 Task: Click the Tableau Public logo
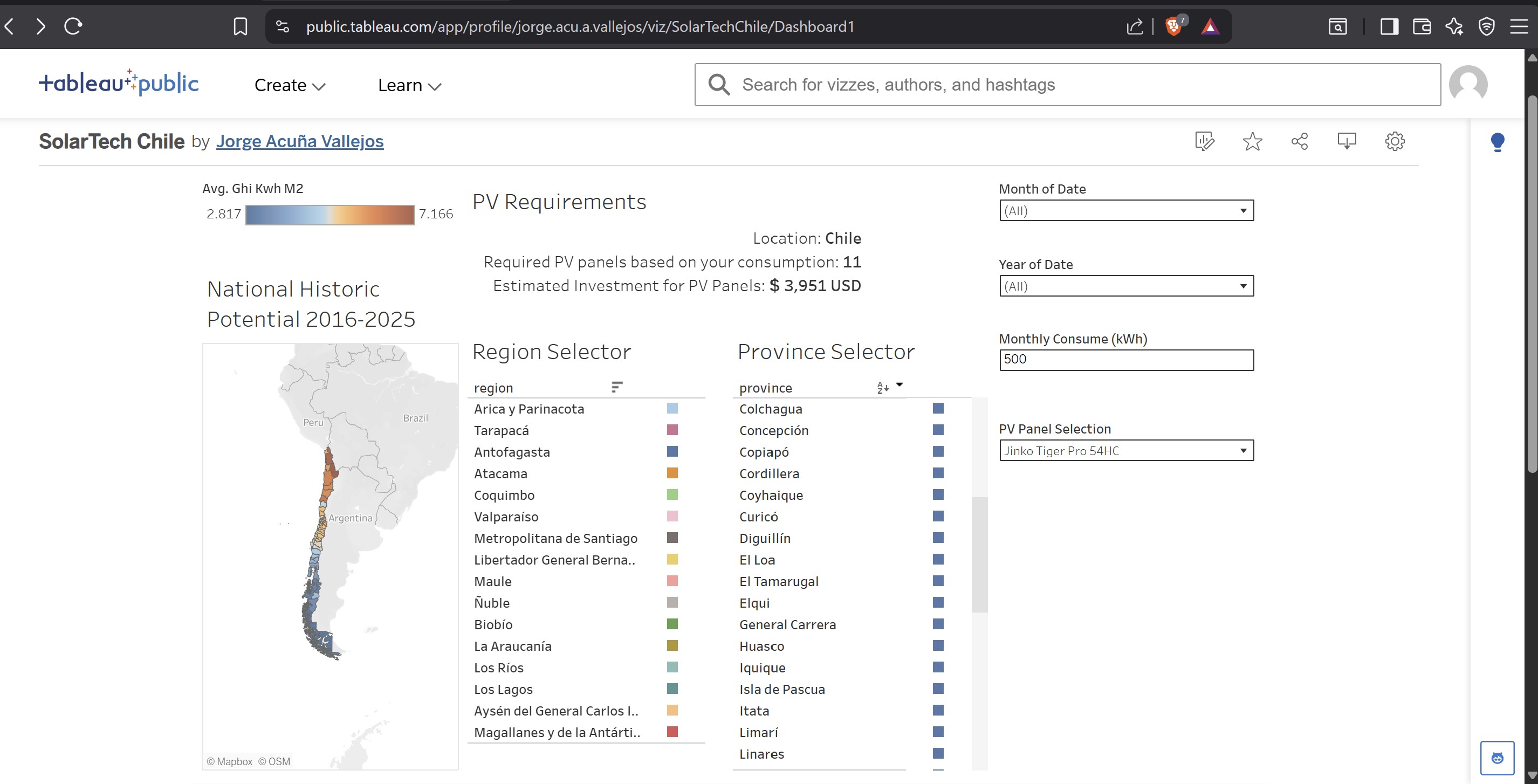coord(118,82)
